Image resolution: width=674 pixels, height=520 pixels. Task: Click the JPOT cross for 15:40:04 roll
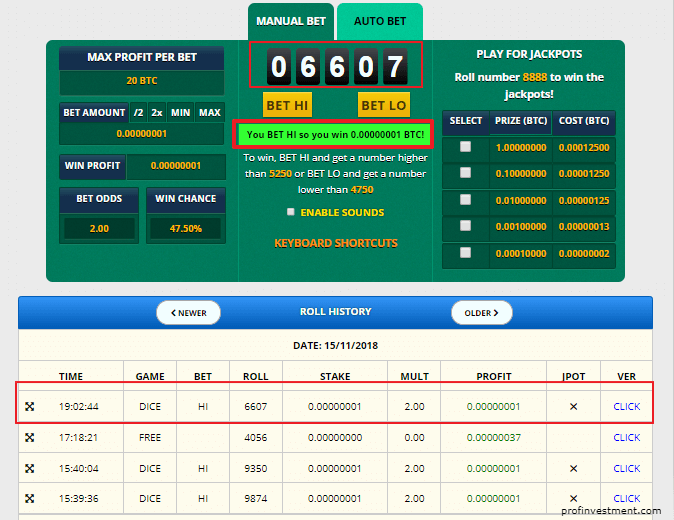click(573, 468)
